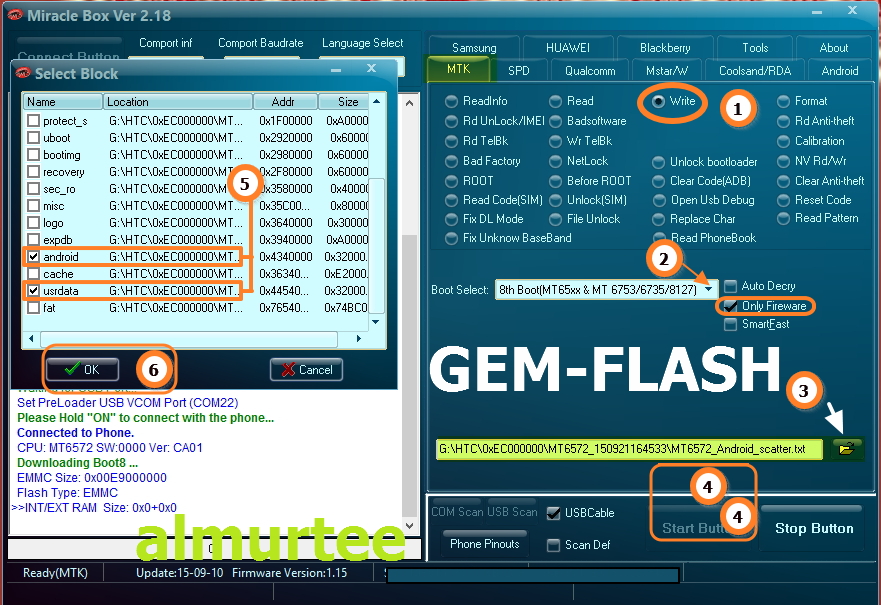Click Select Block dialog logo icon
This screenshot has height=605, width=881.
(23, 73)
